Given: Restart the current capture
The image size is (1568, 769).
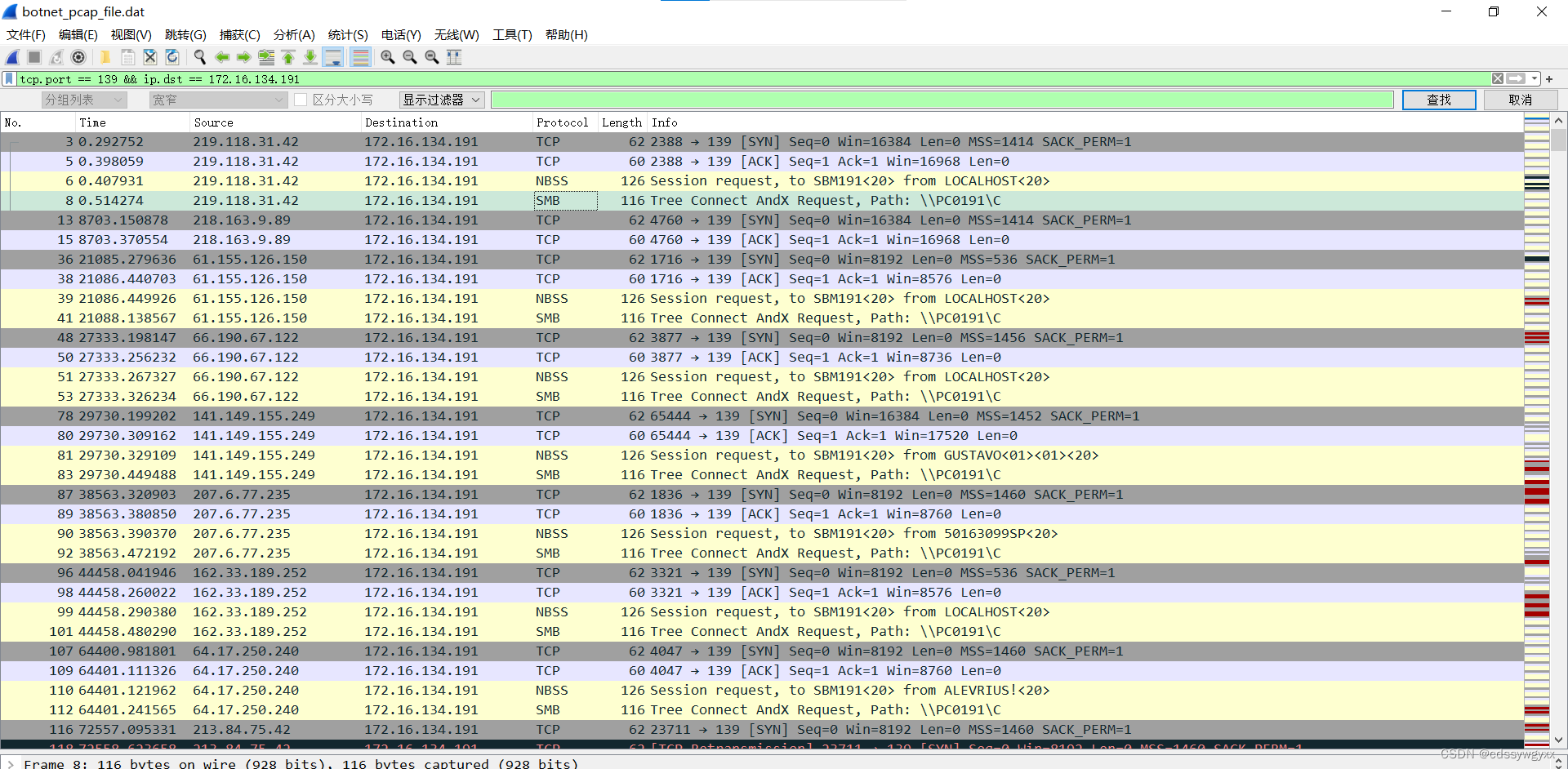Looking at the screenshot, I should tap(56, 57).
